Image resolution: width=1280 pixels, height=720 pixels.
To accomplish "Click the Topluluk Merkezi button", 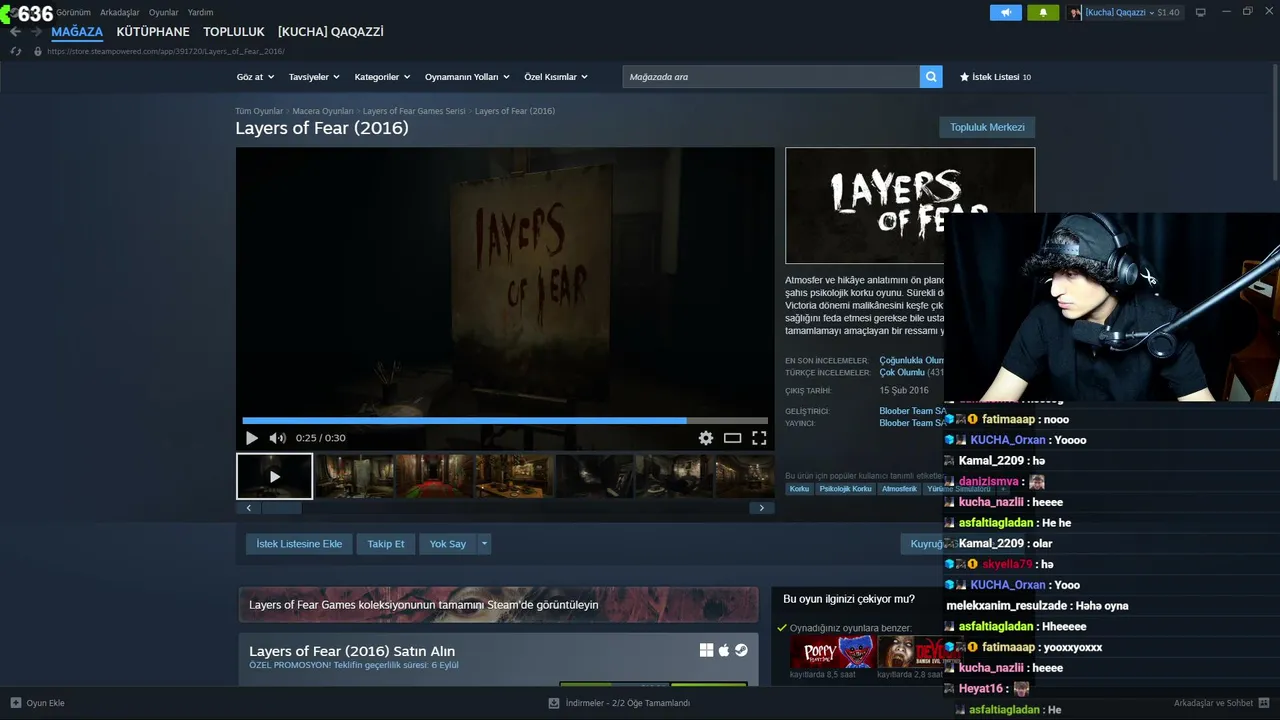I will [x=987, y=127].
